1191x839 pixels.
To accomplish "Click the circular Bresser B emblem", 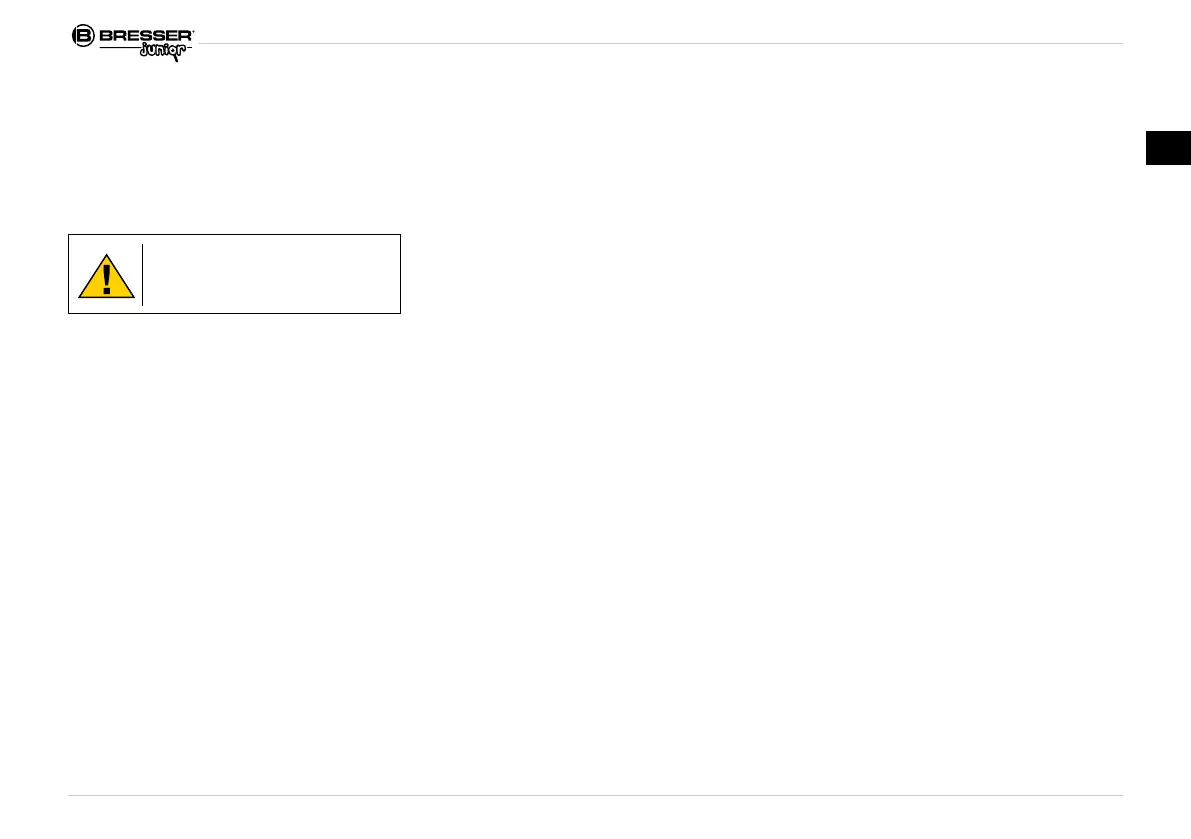I will (83, 36).
